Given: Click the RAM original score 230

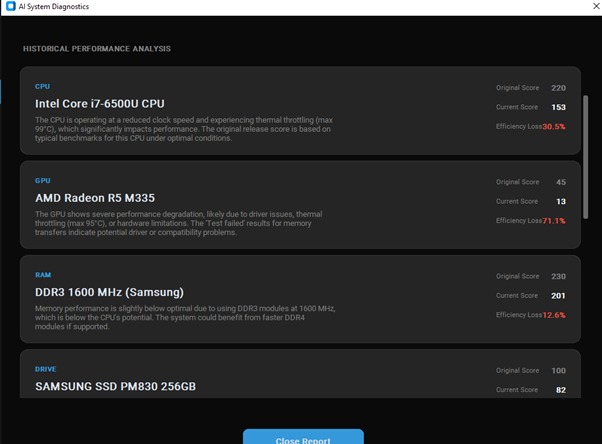Looking at the screenshot, I should click(559, 277).
